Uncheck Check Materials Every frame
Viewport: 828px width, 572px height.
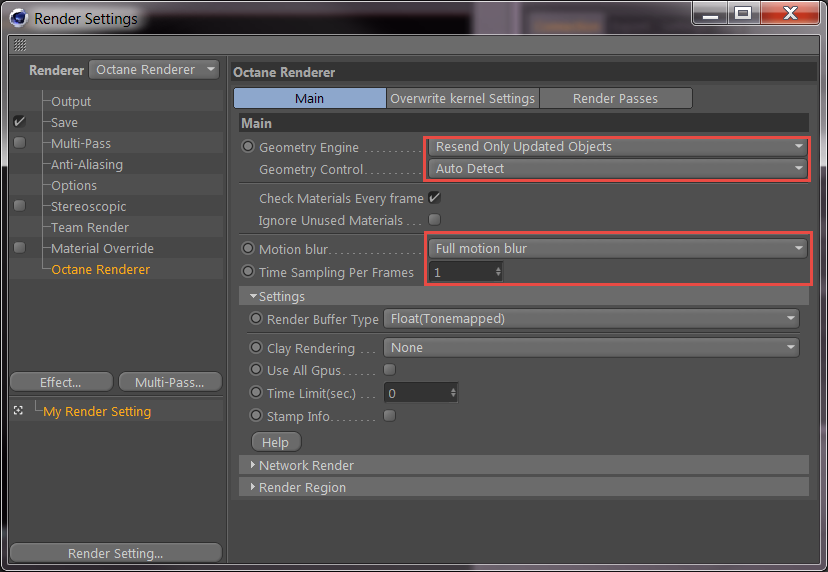click(x=434, y=198)
